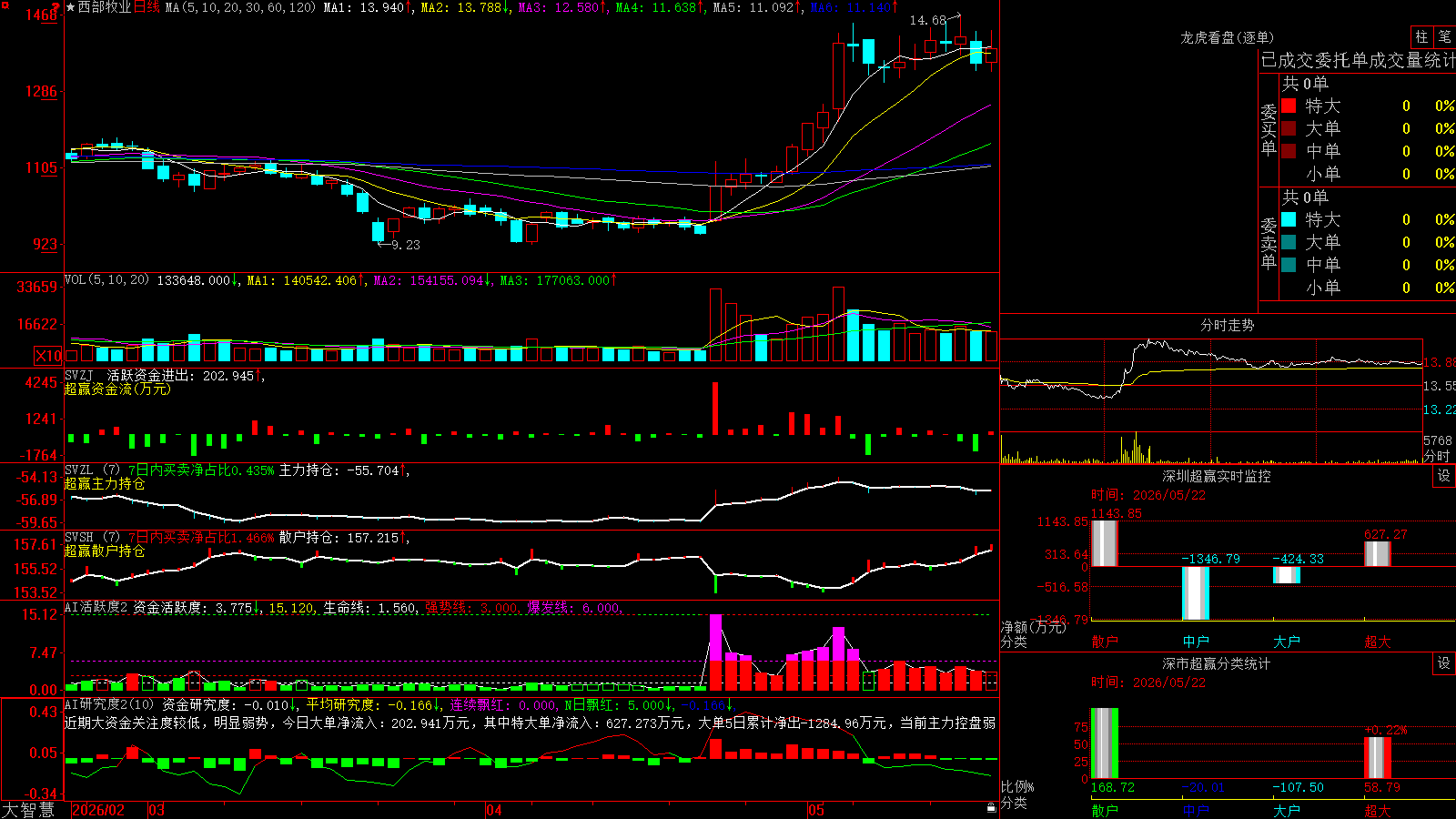Click the 日线 period label
The image size is (1456, 819).
tap(147, 7)
